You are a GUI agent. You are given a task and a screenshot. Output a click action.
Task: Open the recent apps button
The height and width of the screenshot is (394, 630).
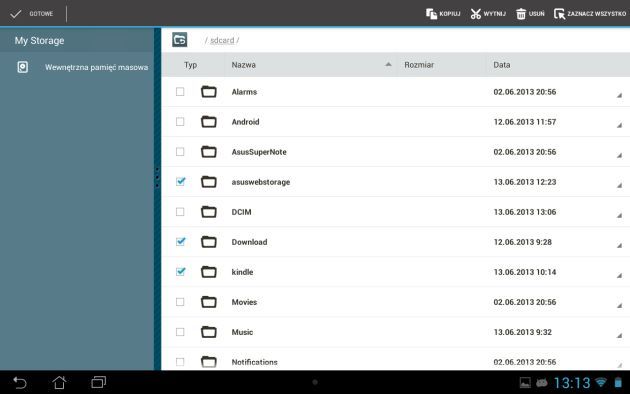(98, 382)
